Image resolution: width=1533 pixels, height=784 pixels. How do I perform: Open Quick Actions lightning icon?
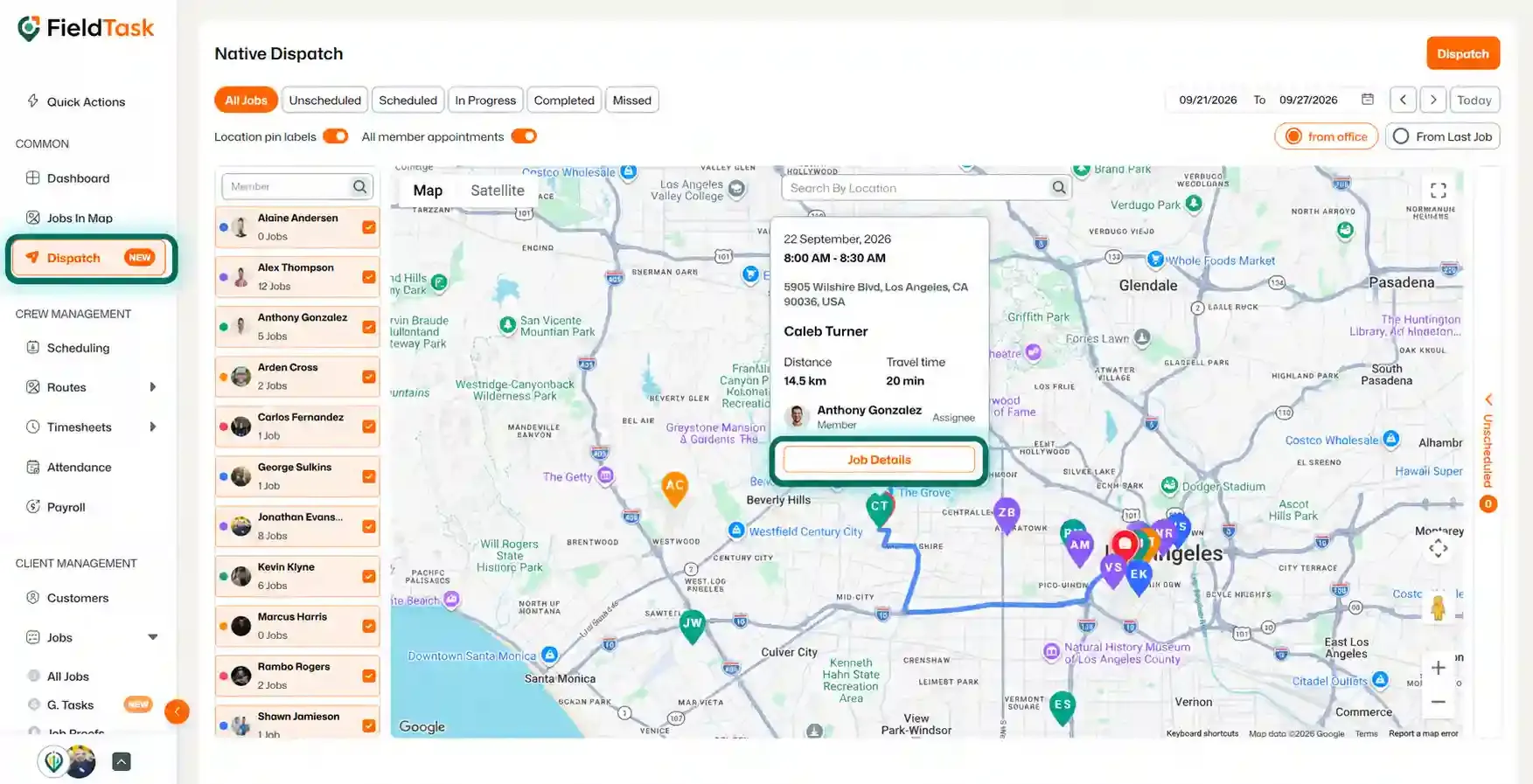(33, 101)
